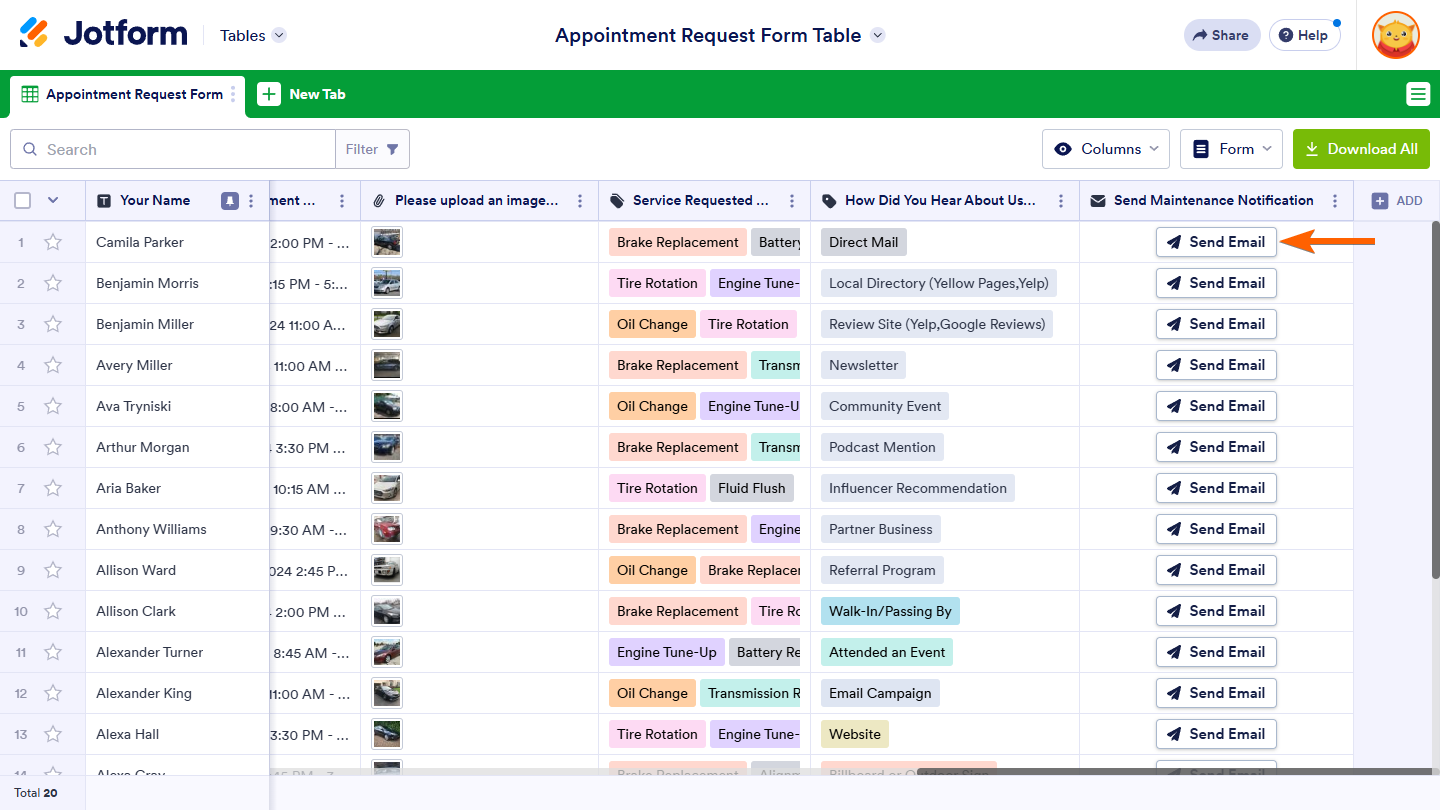Image resolution: width=1440 pixels, height=810 pixels.
Task: Click the Share button
Action: click(x=1223, y=35)
